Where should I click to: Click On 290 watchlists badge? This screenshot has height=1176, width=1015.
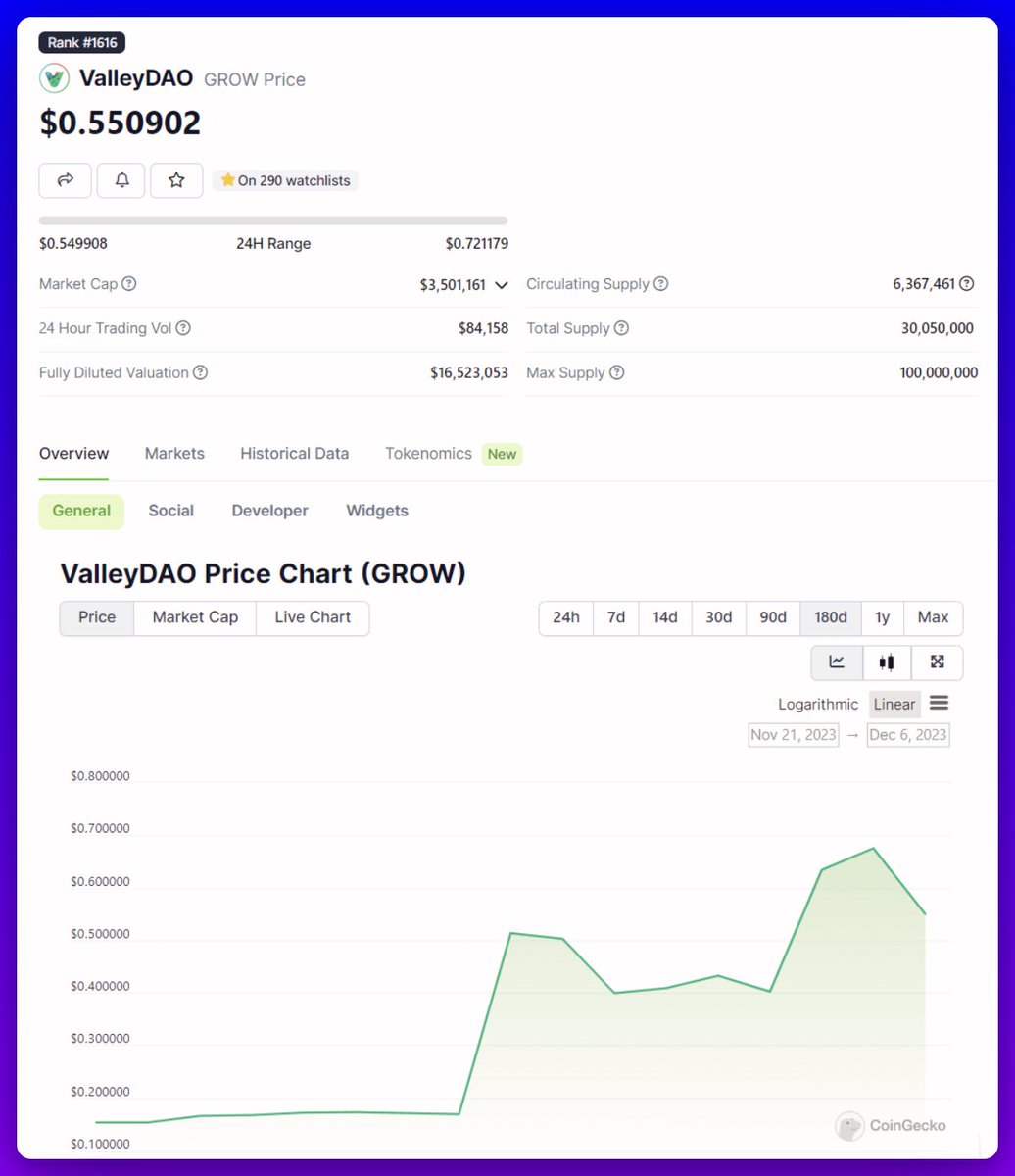(x=286, y=180)
